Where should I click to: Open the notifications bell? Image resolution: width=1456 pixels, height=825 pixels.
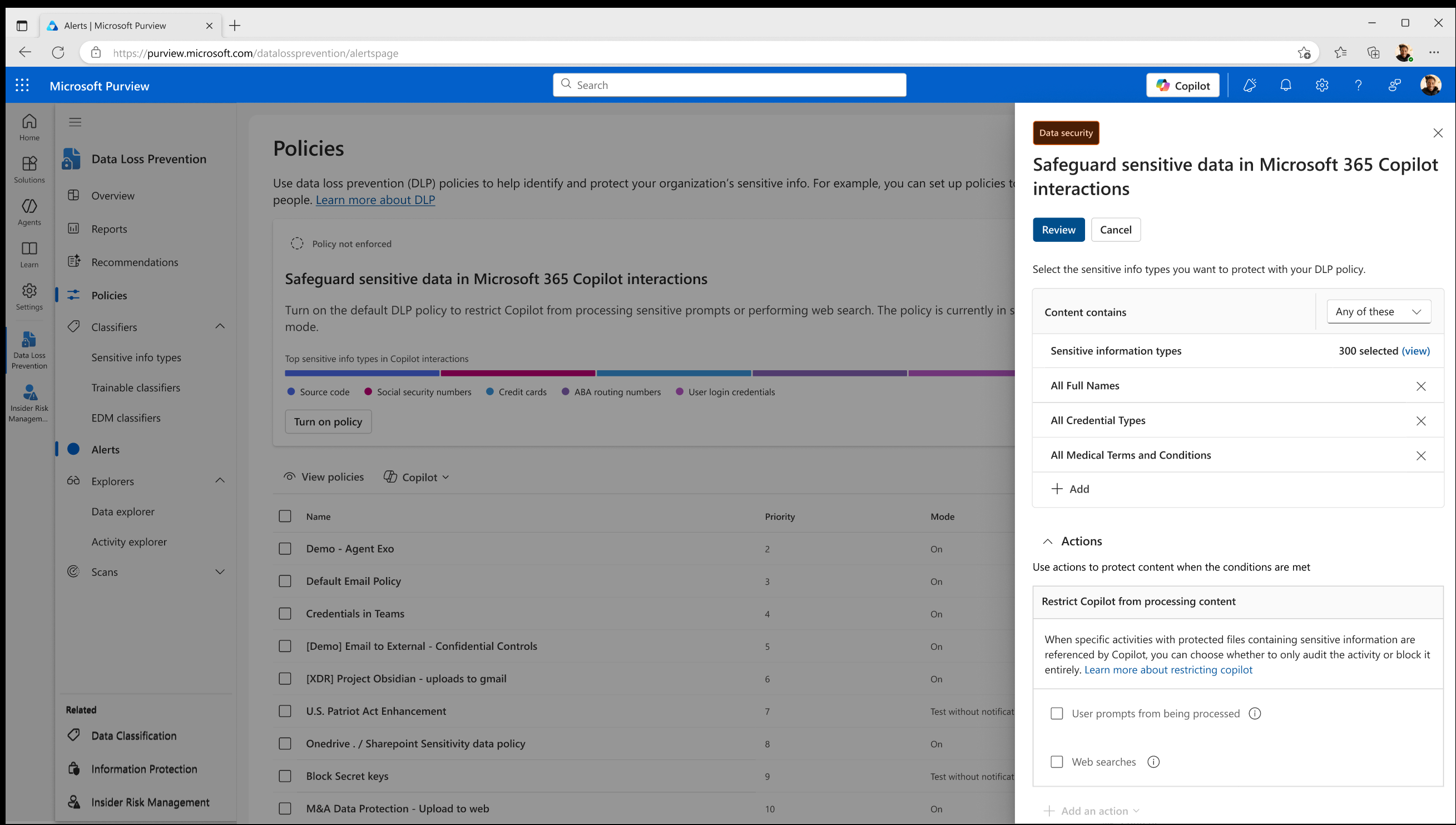pyautogui.click(x=1285, y=85)
